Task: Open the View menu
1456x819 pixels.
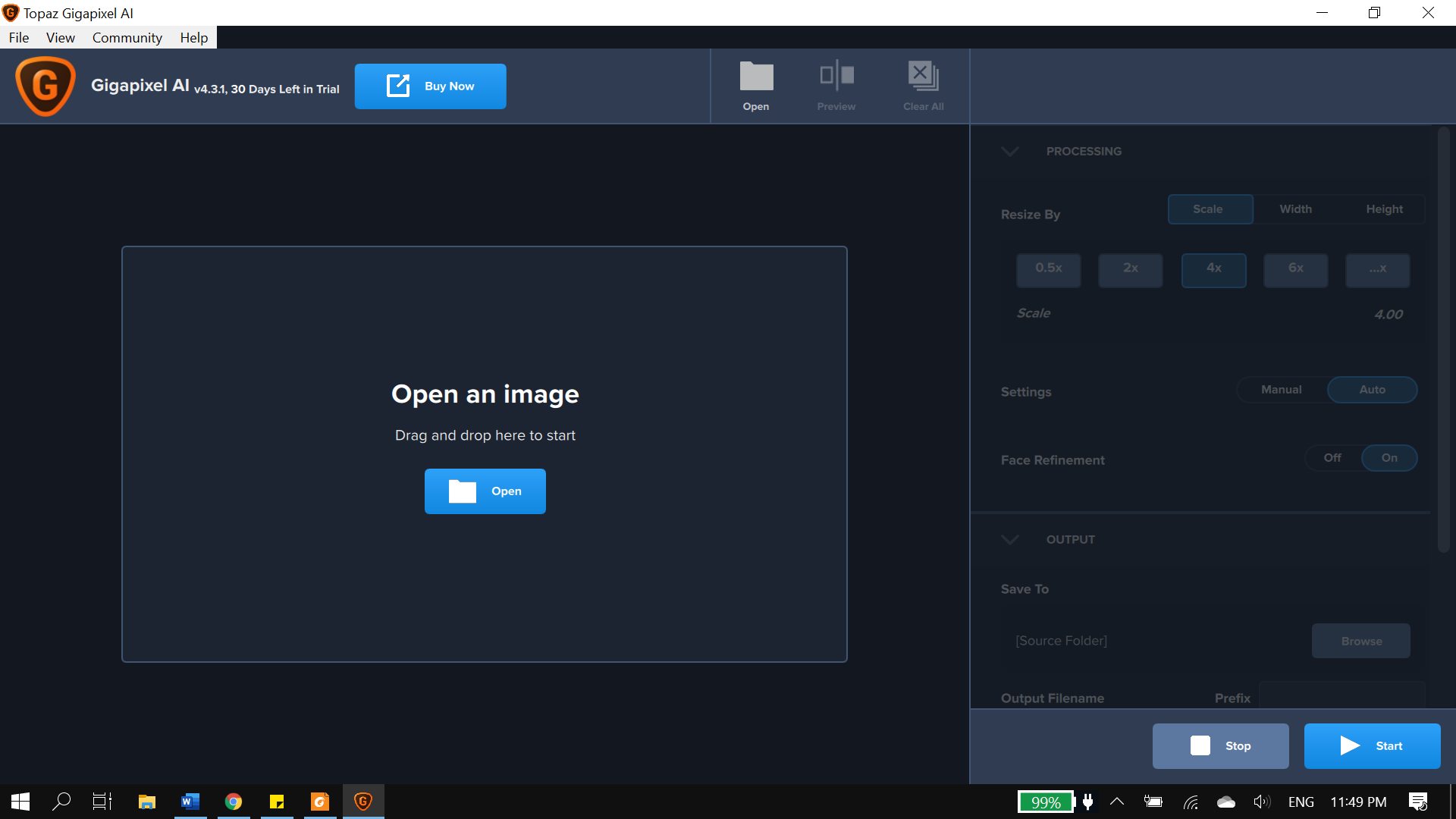Action: (x=60, y=38)
